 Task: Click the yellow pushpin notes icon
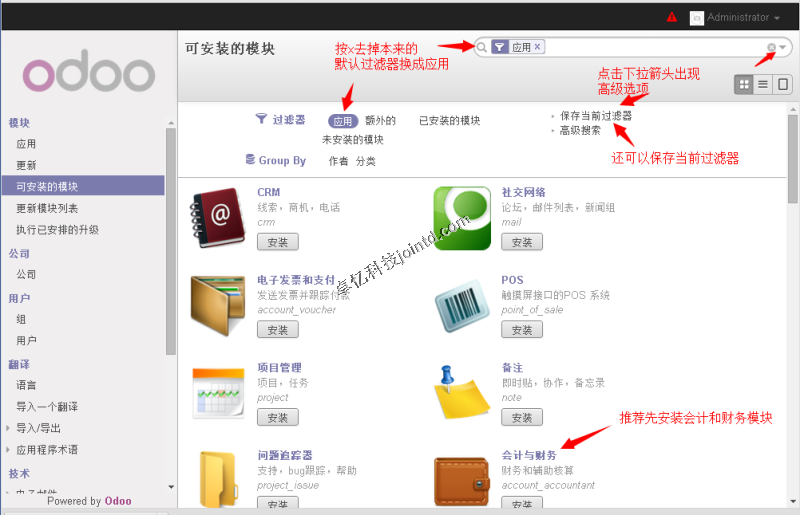(x=461, y=392)
